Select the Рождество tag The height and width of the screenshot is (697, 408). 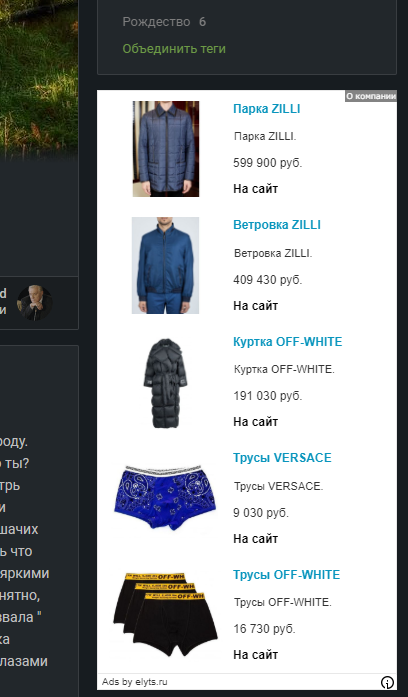coord(156,21)
